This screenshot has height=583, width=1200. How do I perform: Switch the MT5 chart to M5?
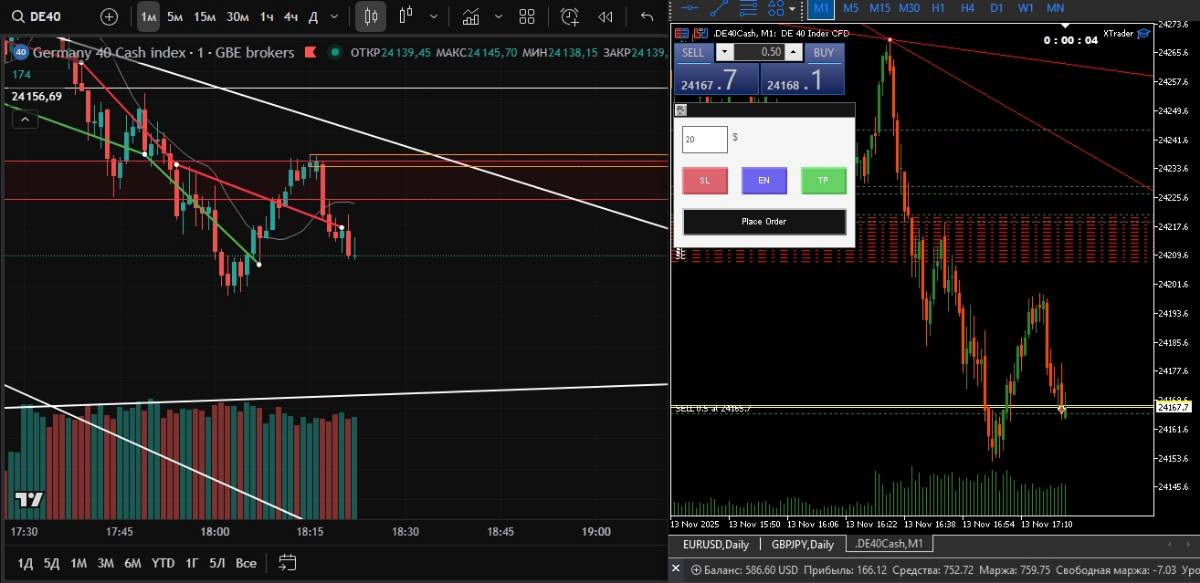pyautogui.click(x=850, y=7)
